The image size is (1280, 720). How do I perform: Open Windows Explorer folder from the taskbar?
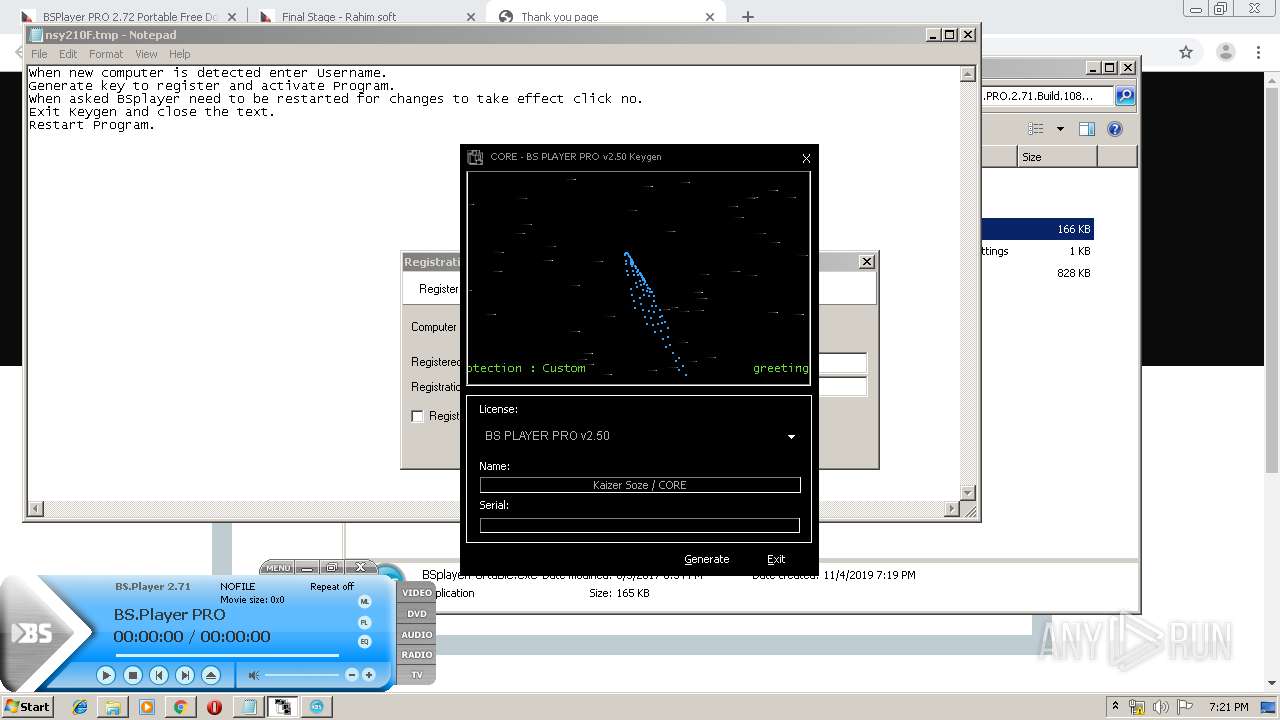(x=113, y=707)
